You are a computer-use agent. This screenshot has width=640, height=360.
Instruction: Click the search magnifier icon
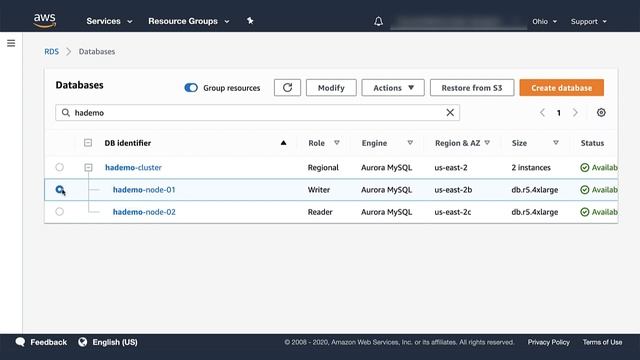click(65, 113)
